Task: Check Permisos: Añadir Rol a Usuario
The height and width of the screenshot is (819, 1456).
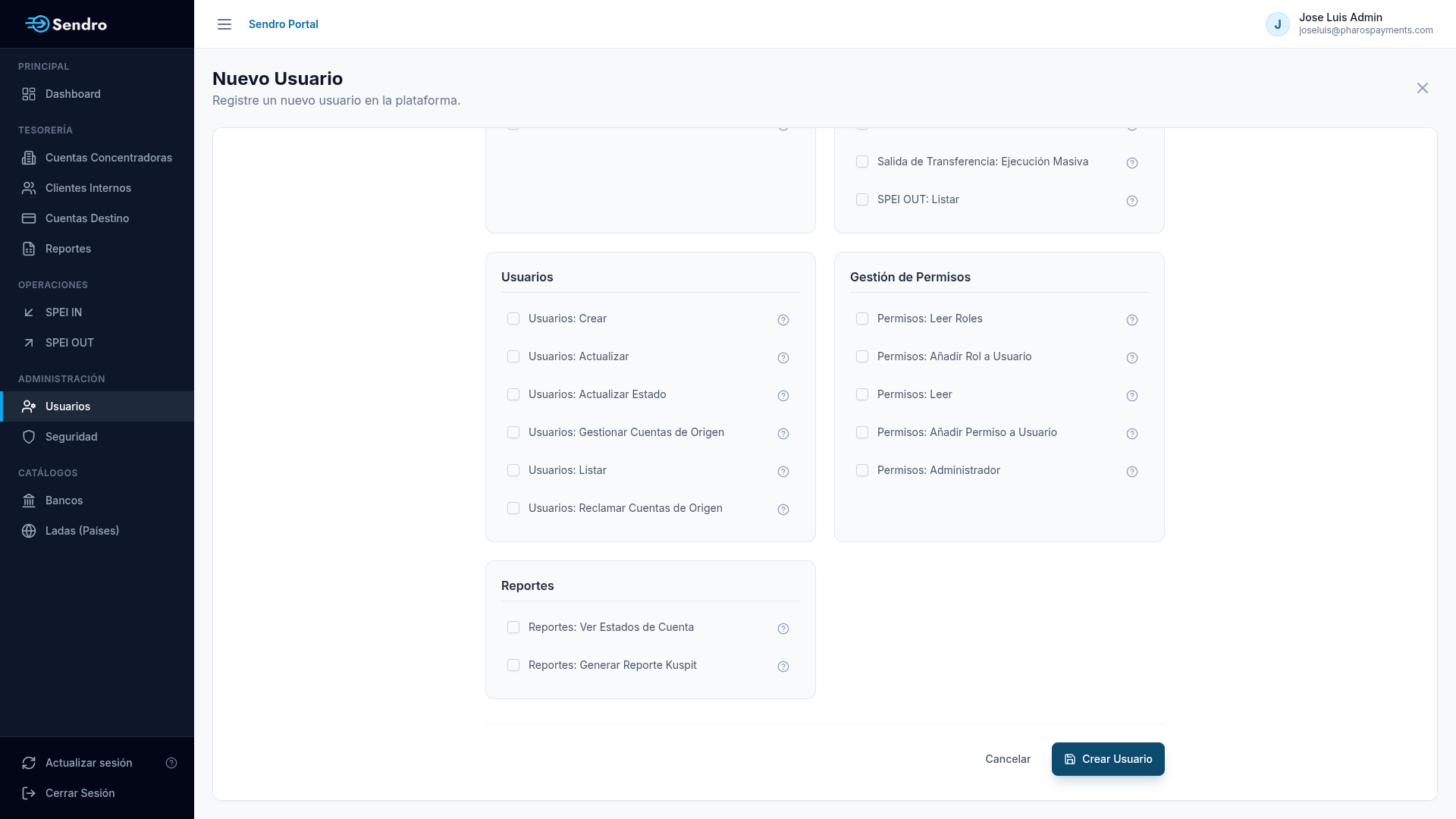Action: pyautogui.click(x=862, y=356)
